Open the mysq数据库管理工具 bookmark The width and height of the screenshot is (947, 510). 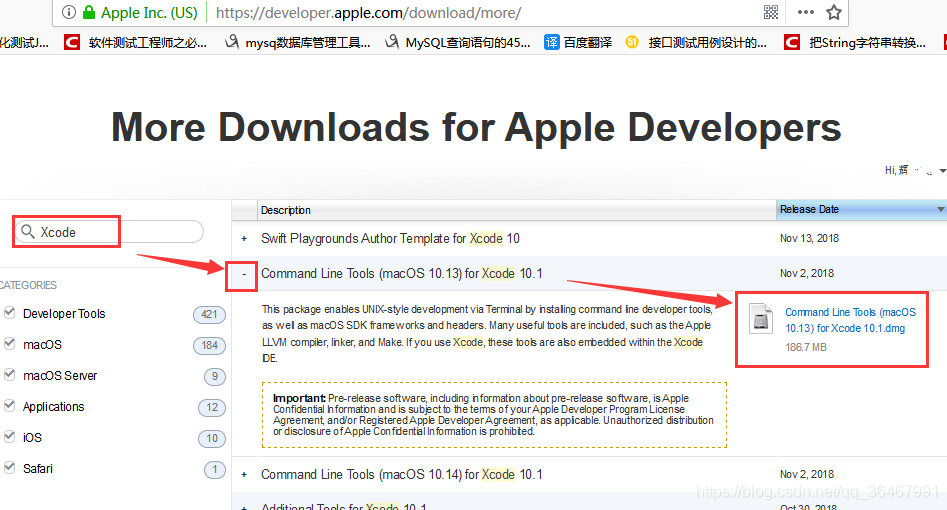point(297,42)
